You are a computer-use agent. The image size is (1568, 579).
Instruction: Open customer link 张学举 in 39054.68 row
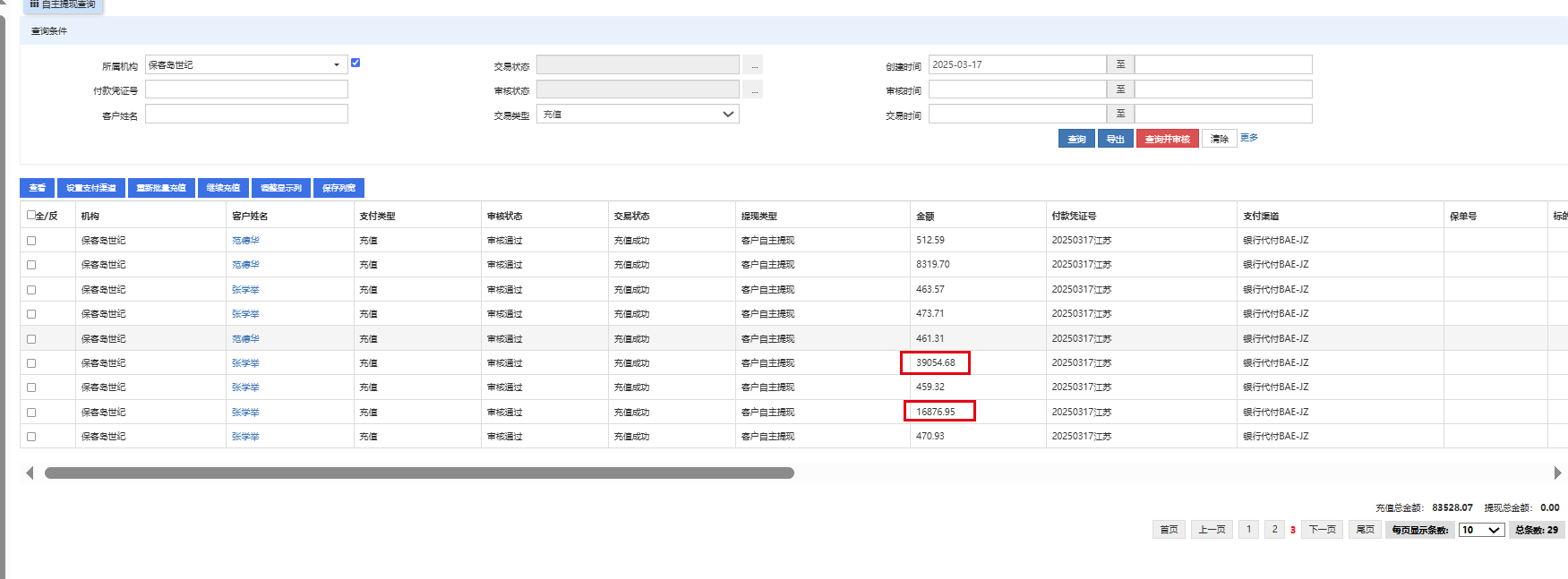pyautogui.click(x=245, y=363)
